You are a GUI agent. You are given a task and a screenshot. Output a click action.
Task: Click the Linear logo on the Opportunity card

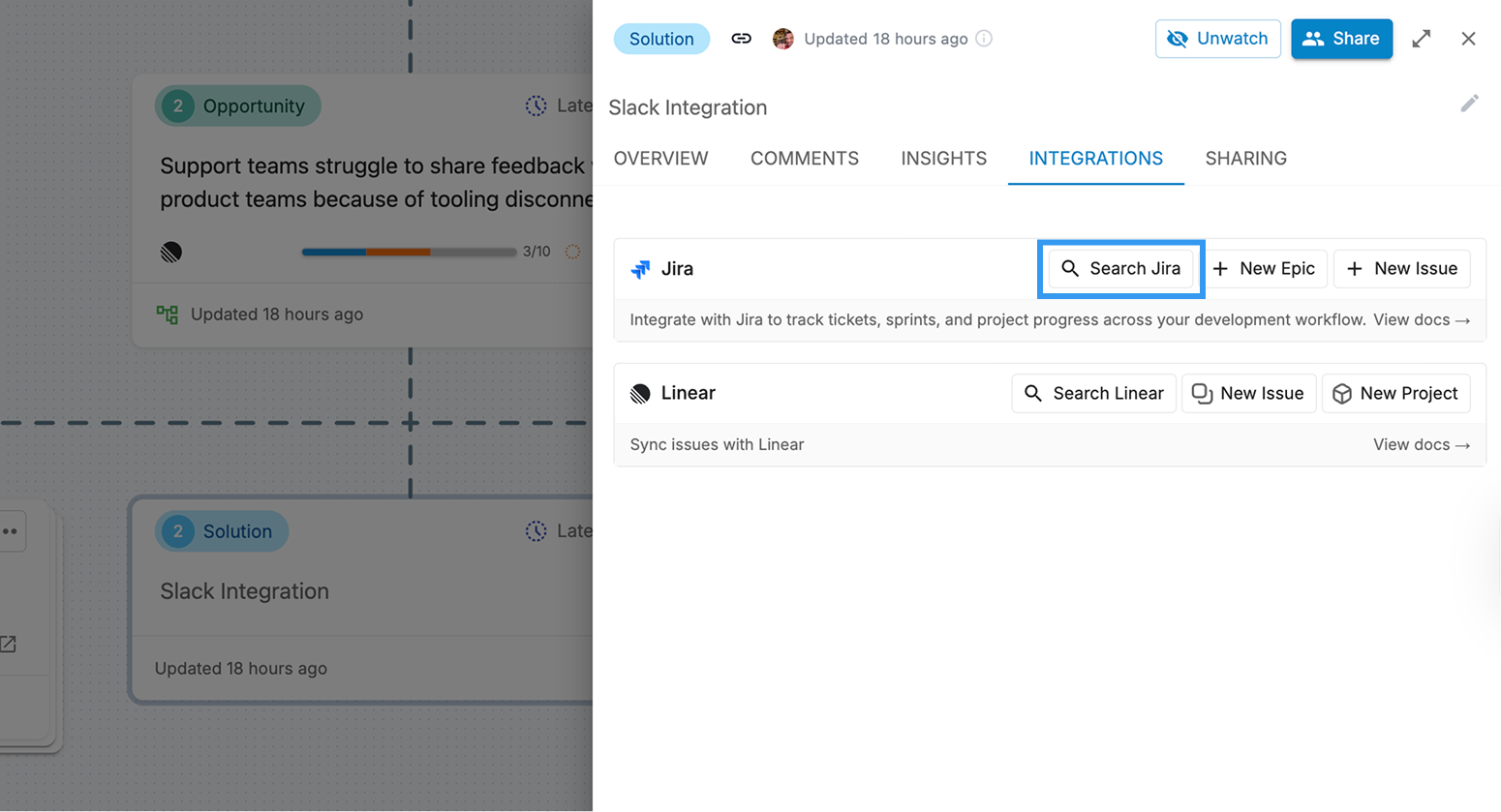click(x=170, y=252)
